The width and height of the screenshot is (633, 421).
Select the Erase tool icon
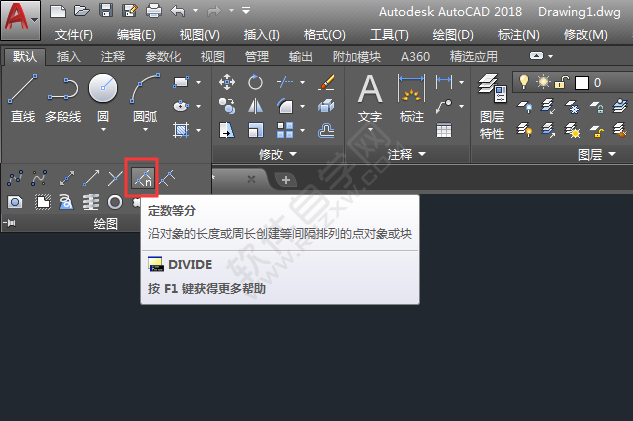pyautogui.click(x=326, y=82)
